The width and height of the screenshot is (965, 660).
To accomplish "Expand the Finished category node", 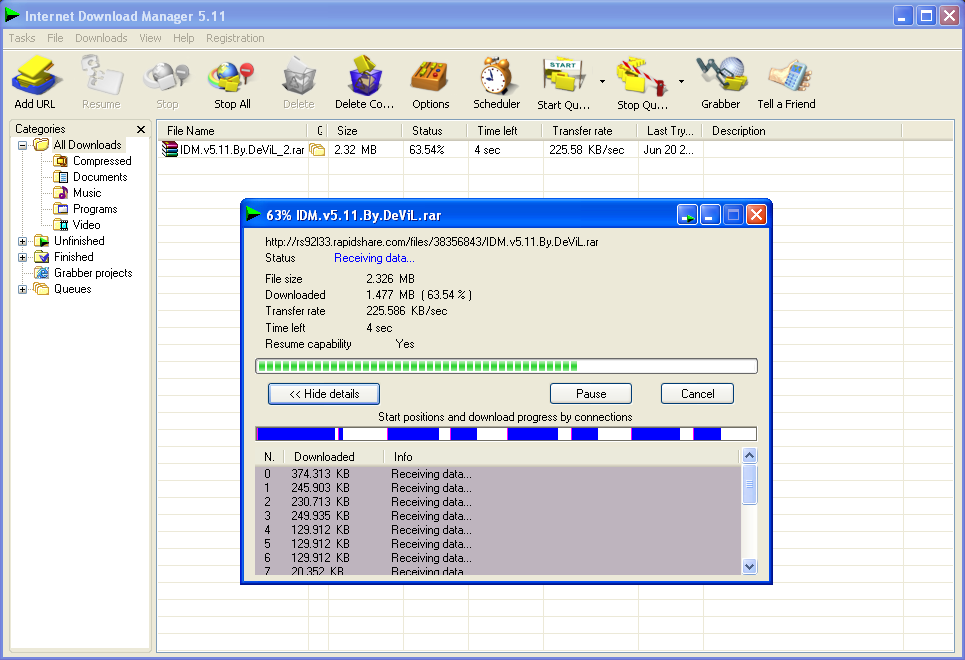I will pos(22,257).
